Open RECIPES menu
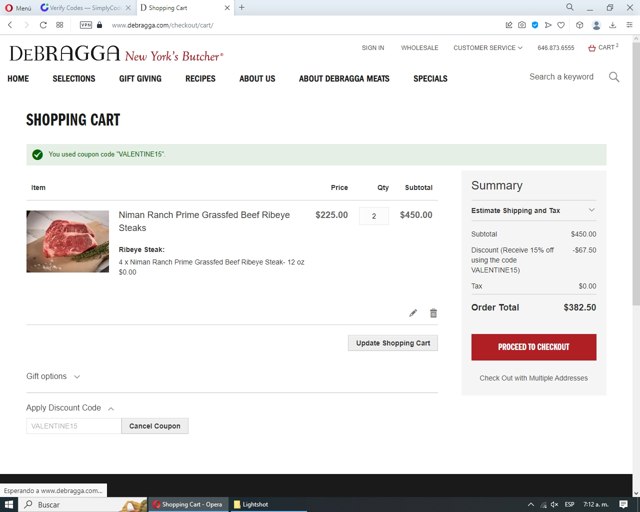 coord(200,78)
